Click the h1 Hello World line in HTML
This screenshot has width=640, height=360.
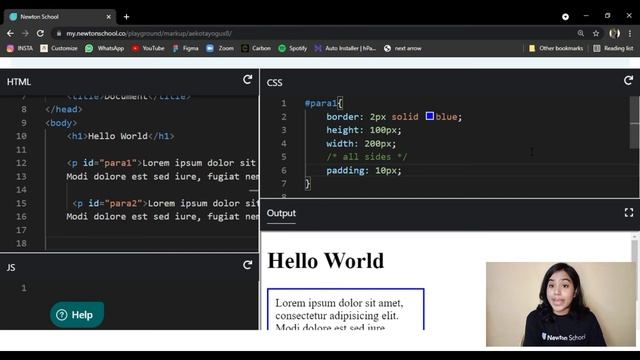[x=120, y=136]
